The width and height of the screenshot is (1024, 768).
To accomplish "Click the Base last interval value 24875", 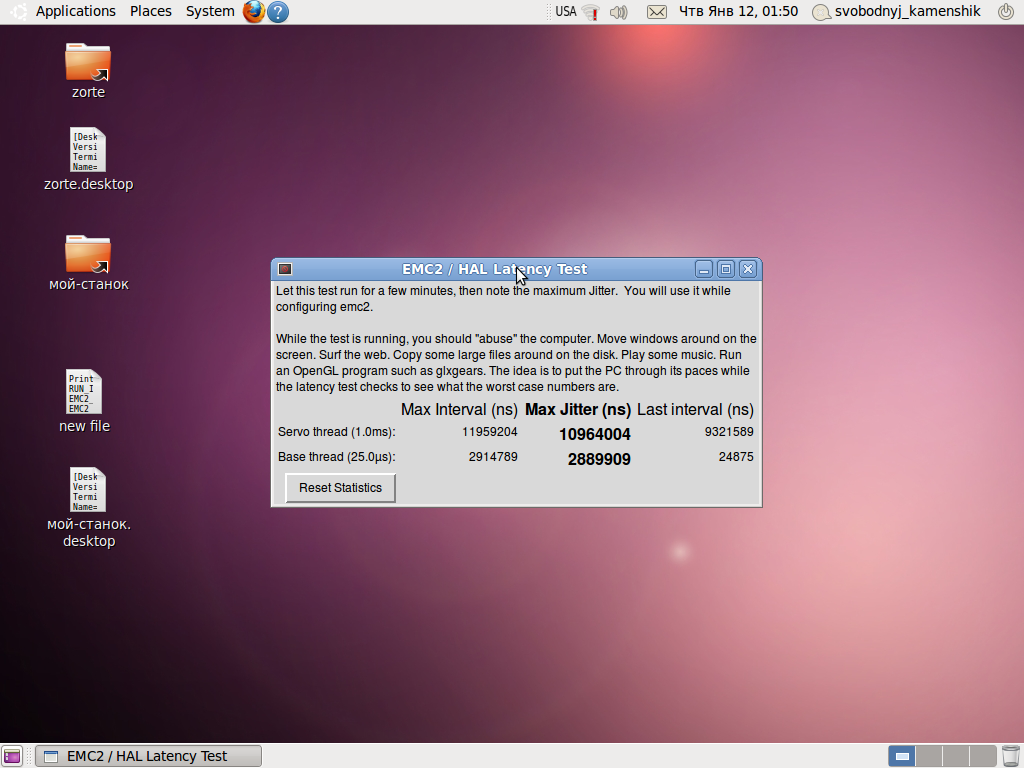I will click(736, 456).
